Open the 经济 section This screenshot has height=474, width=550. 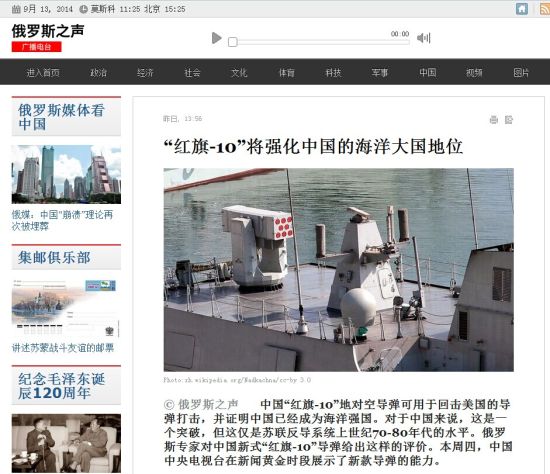(x=145, y=73)
